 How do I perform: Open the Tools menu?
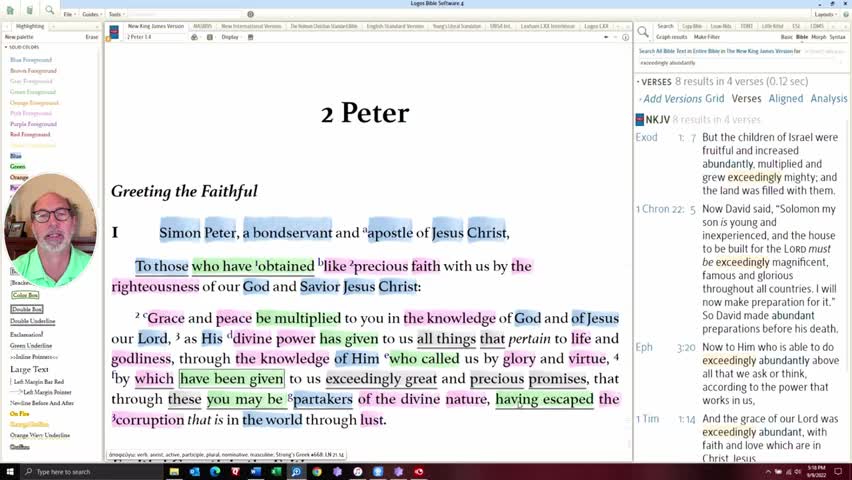pyautogui.click(x=116, y=14)
